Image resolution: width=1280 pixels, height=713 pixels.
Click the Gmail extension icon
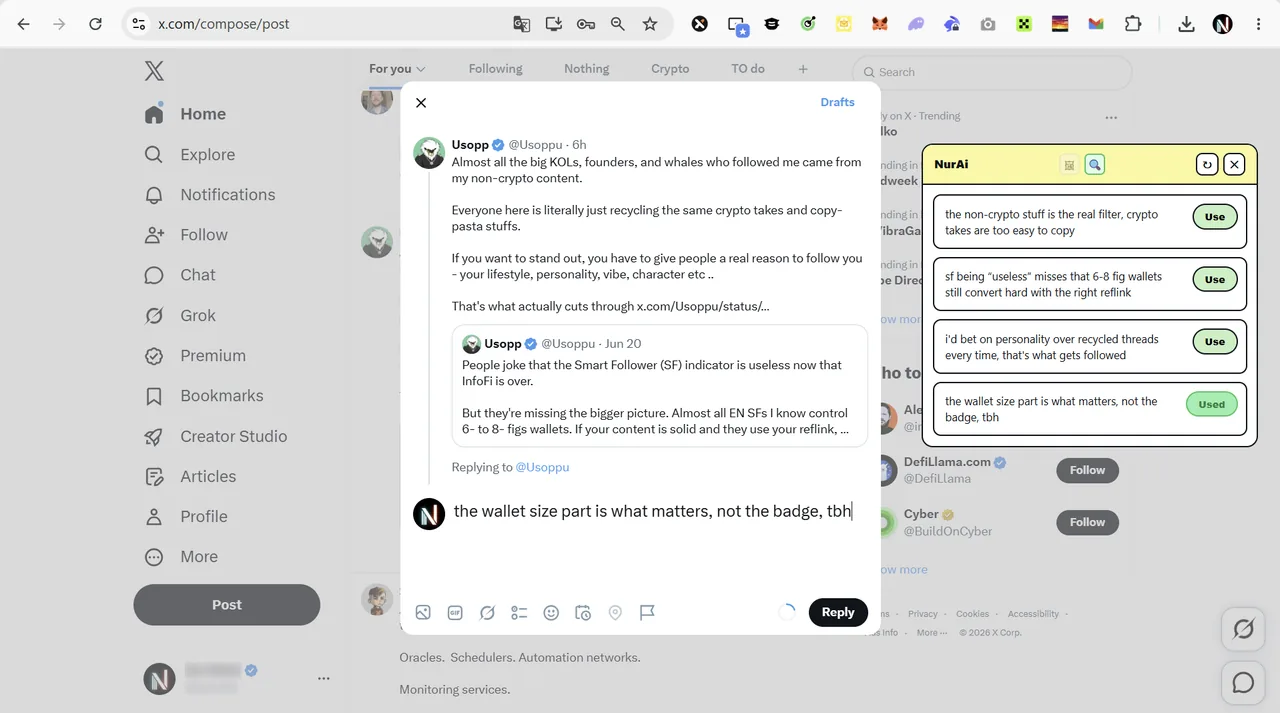tap(1096, 24)
